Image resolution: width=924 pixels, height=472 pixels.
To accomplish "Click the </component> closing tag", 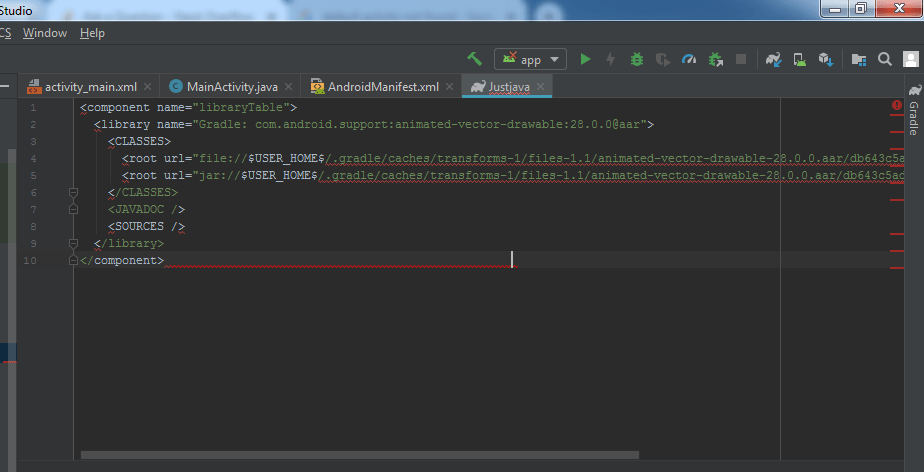I will [122, 260].
